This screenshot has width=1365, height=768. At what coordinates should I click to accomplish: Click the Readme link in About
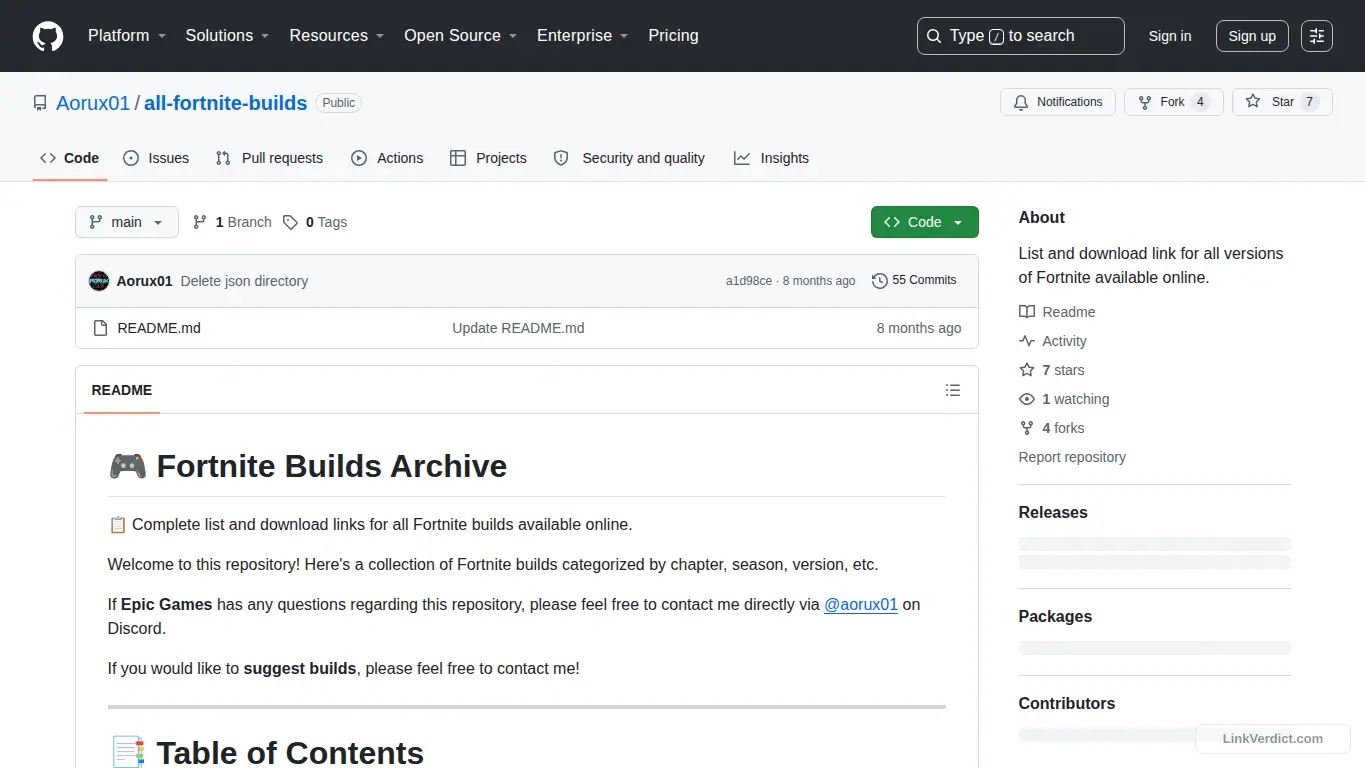pyautogui.click(x=1057, y=312)
